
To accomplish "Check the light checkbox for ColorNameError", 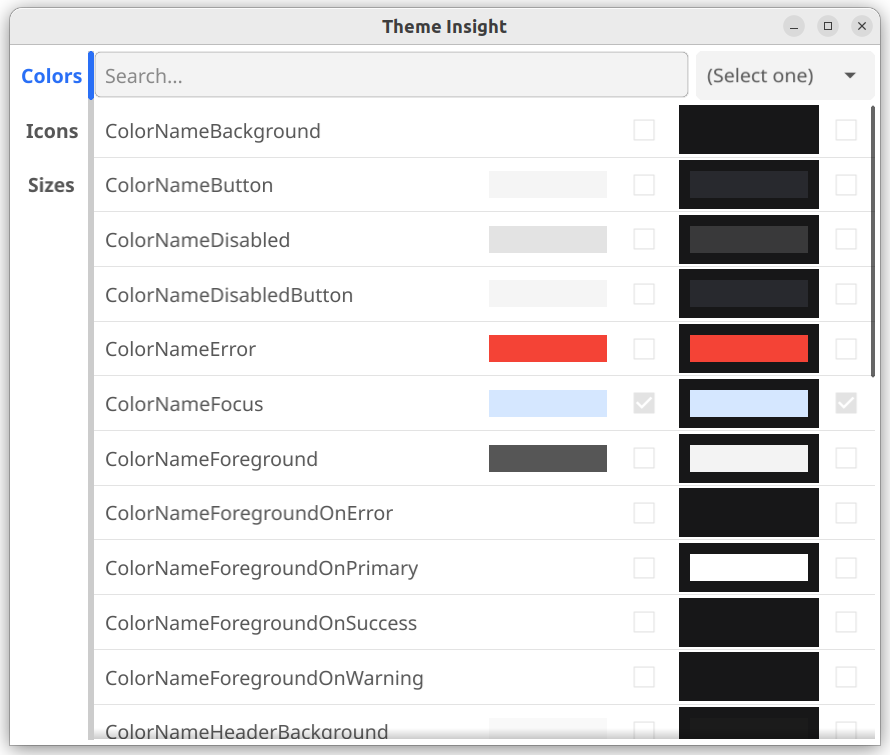I will tap(644, 349).
